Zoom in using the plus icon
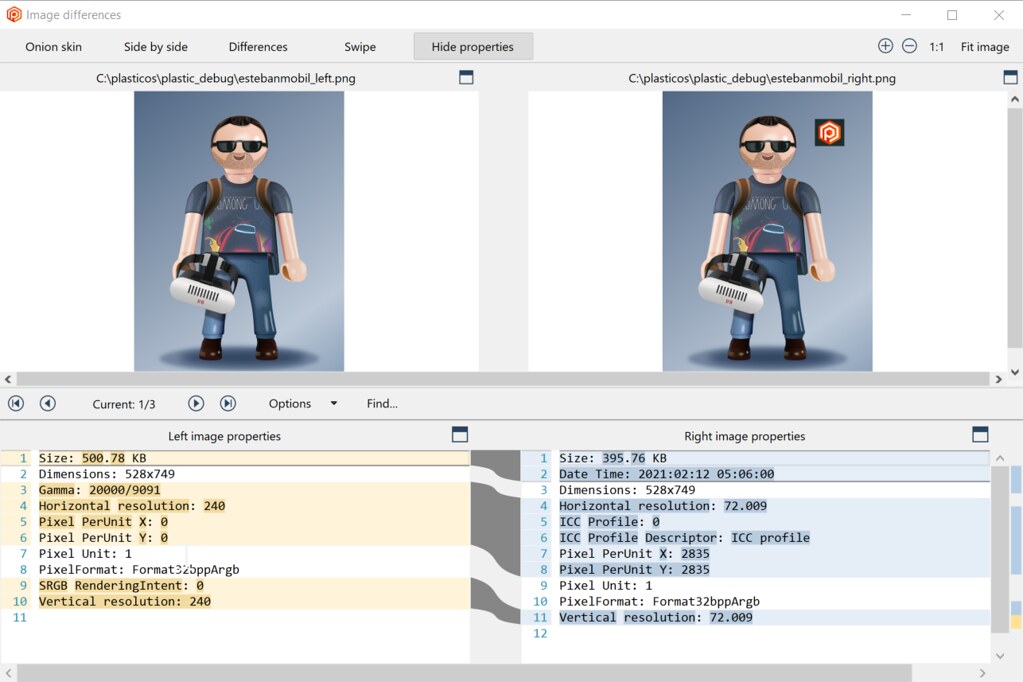Viewport: 1023px width, 682px height. [x=885, y=46]
